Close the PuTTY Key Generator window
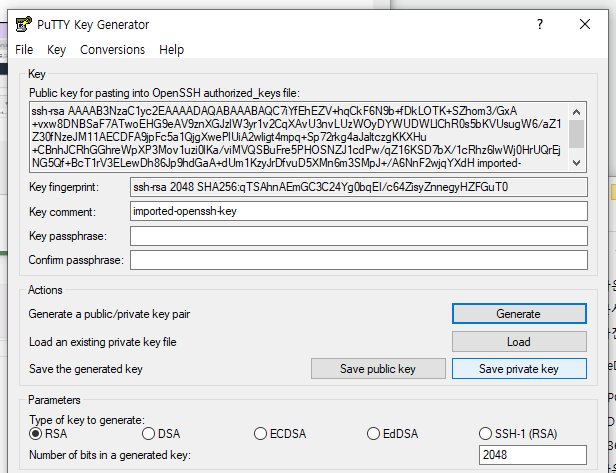 [x=585, y=24]
